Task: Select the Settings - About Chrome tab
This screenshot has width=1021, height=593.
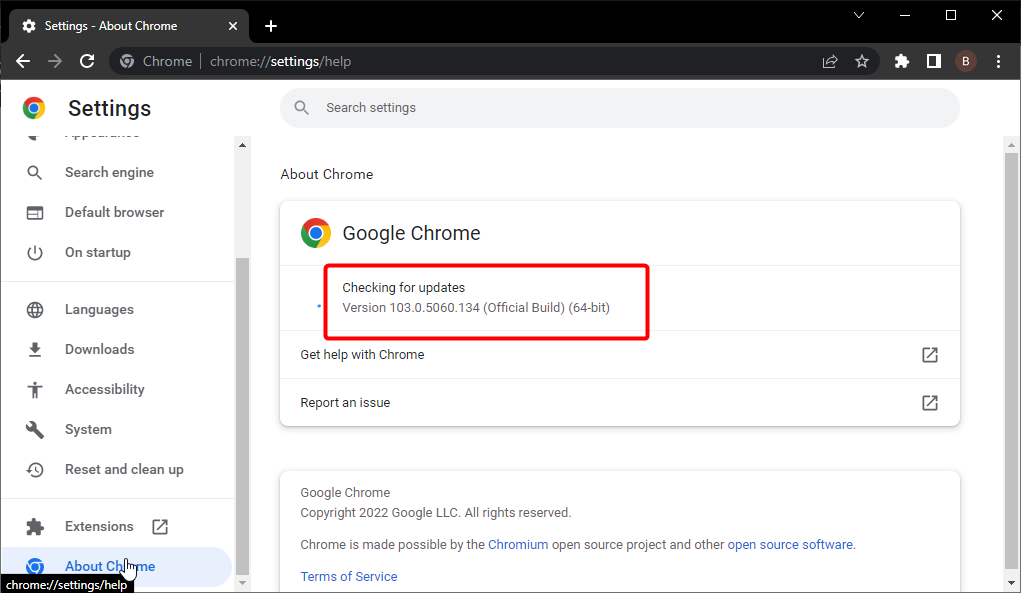Action: pyautogui.click(x=129, y=26)
